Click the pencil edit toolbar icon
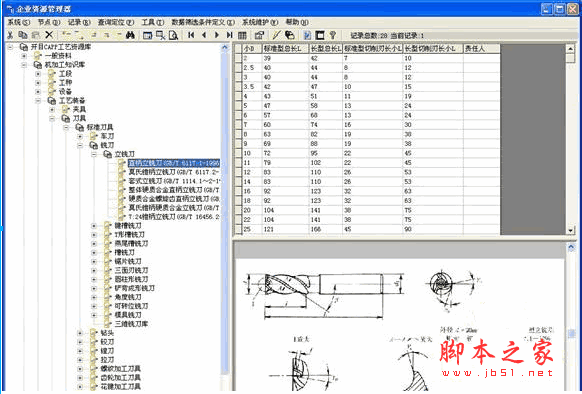This screenshot has height=394, width=582. point(276,35)
